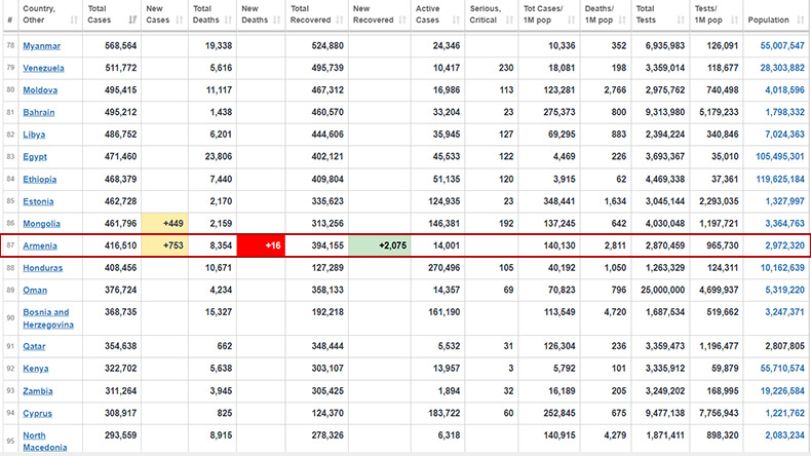811x456 pixels.
Task: Open the Moldova country link
Action: pos(40,90)
